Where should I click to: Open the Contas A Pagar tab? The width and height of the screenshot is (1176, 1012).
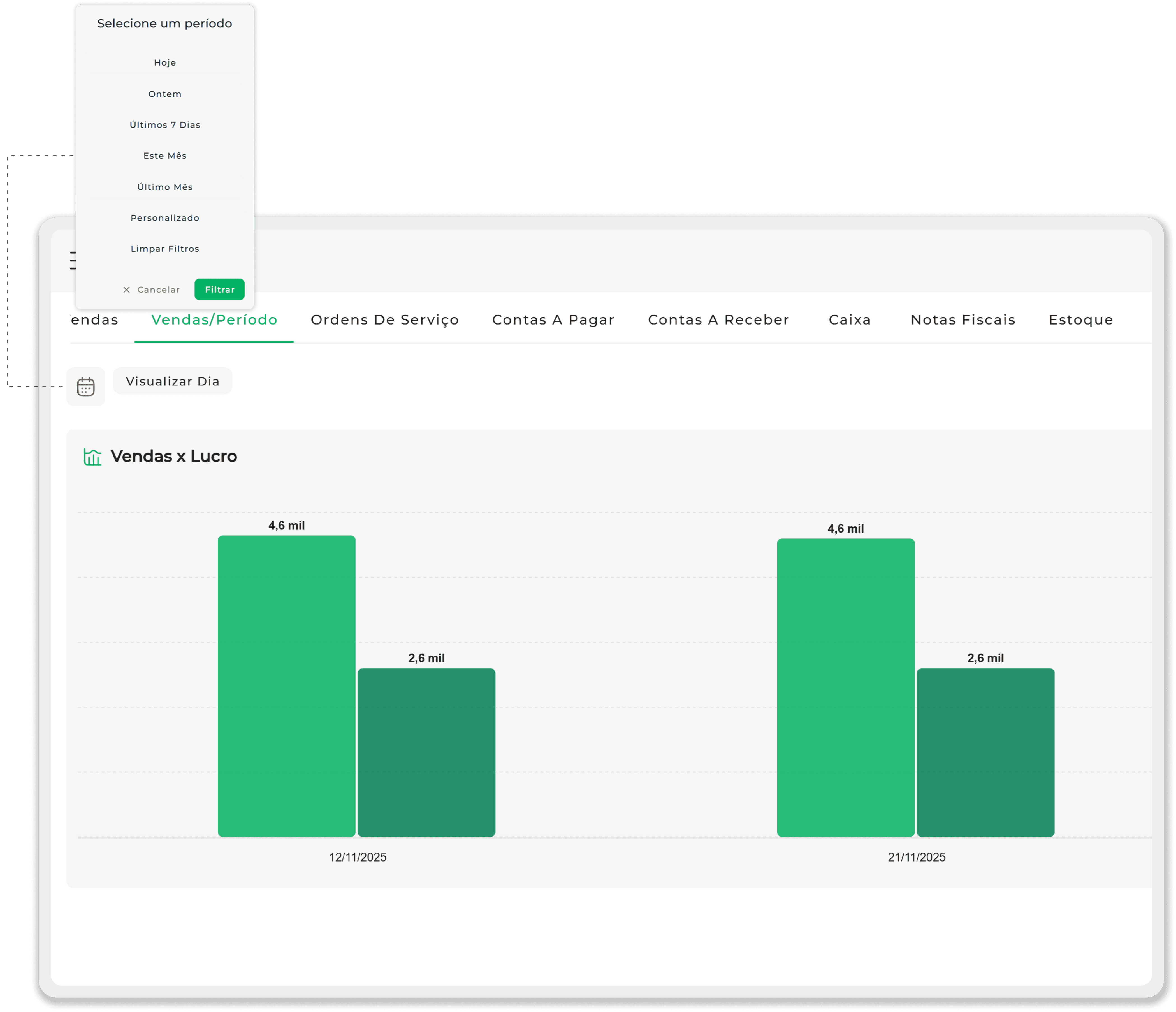(553, 319)
